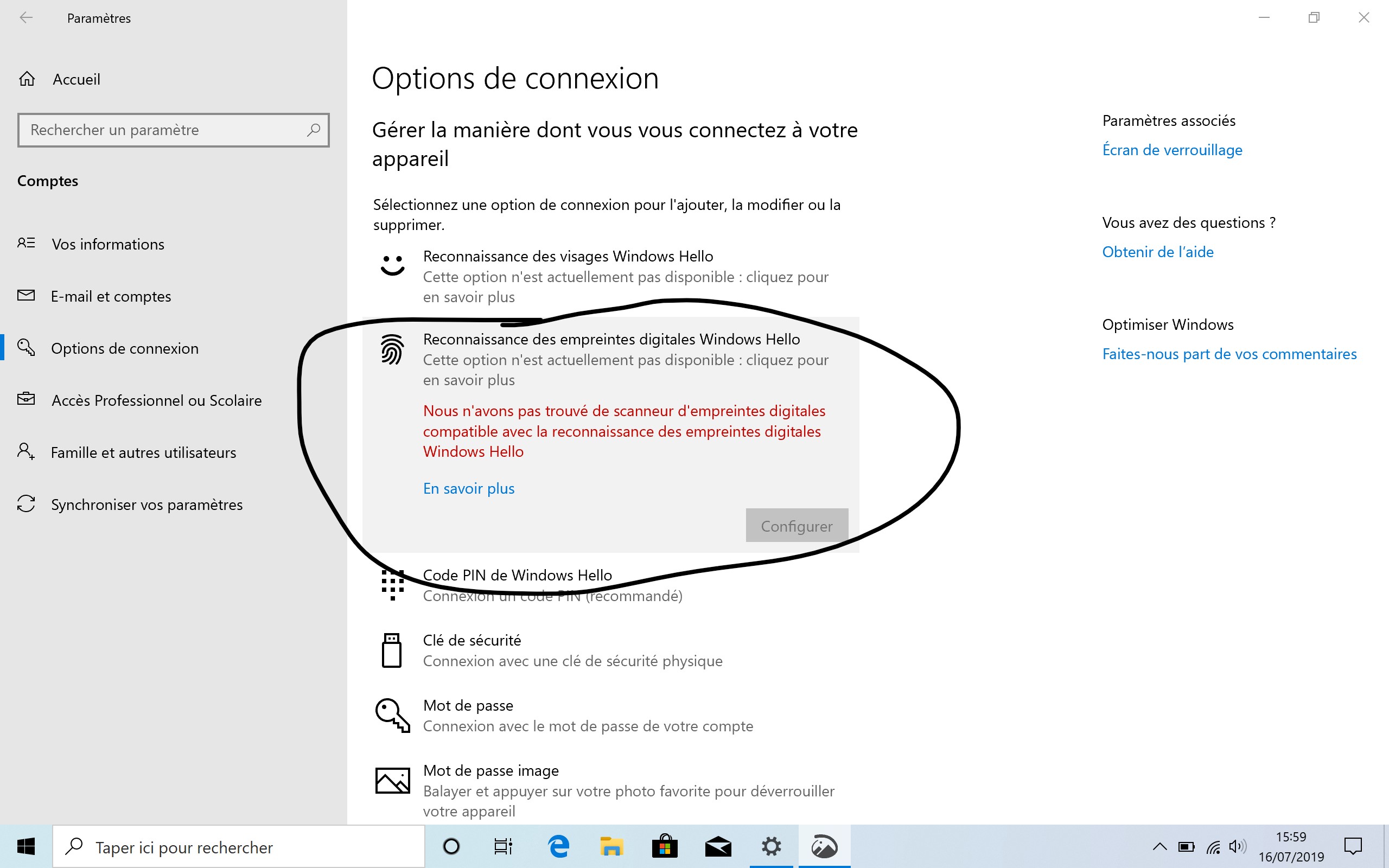Click the picture password image icon

click(x=393, y=781)
